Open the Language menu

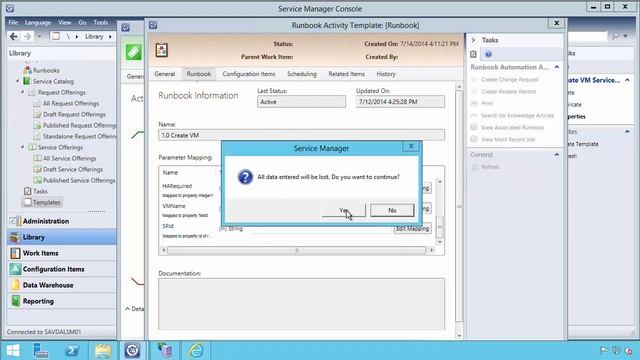point(38,22)
